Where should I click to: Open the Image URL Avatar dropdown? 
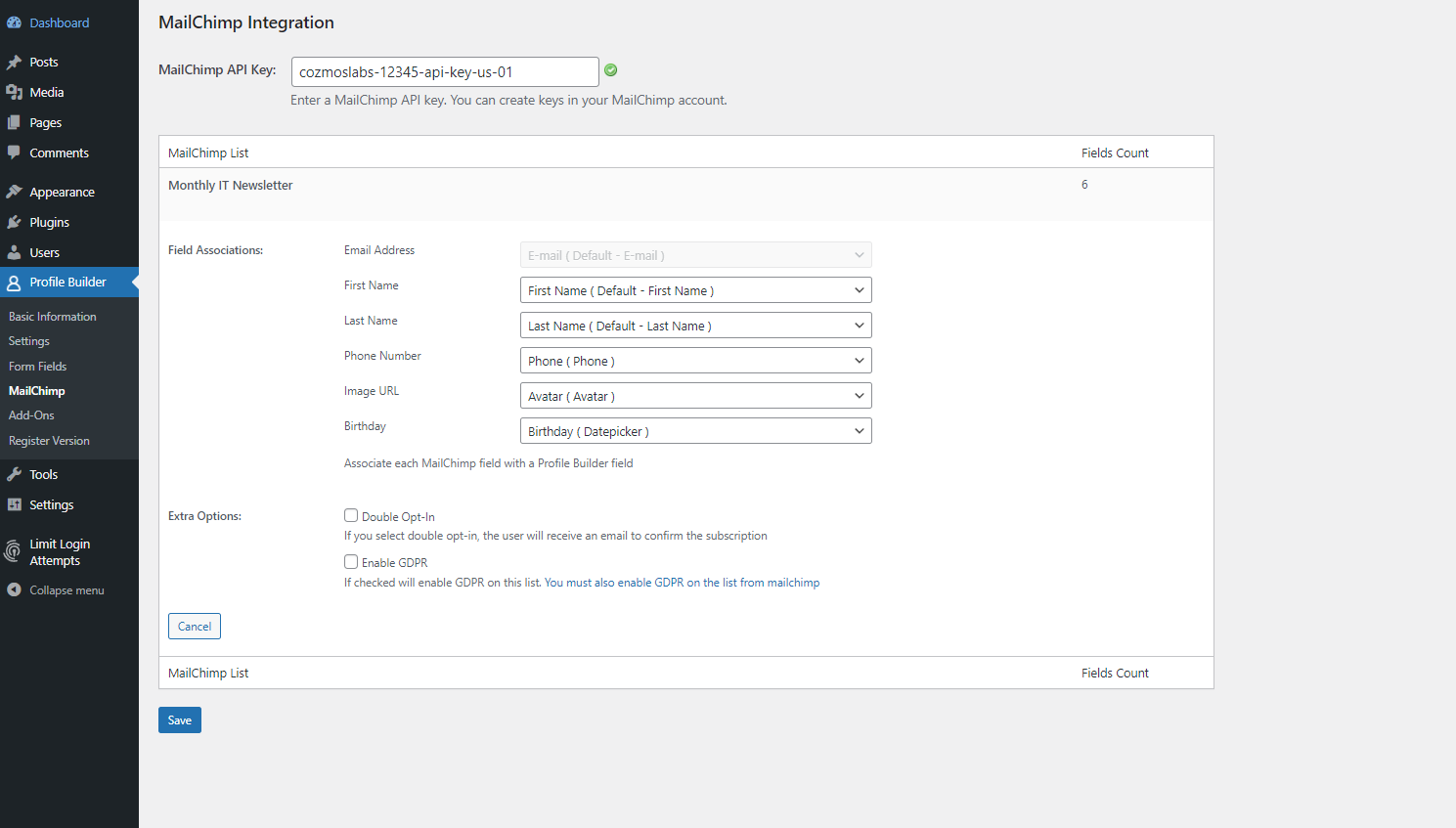(695, 396)
